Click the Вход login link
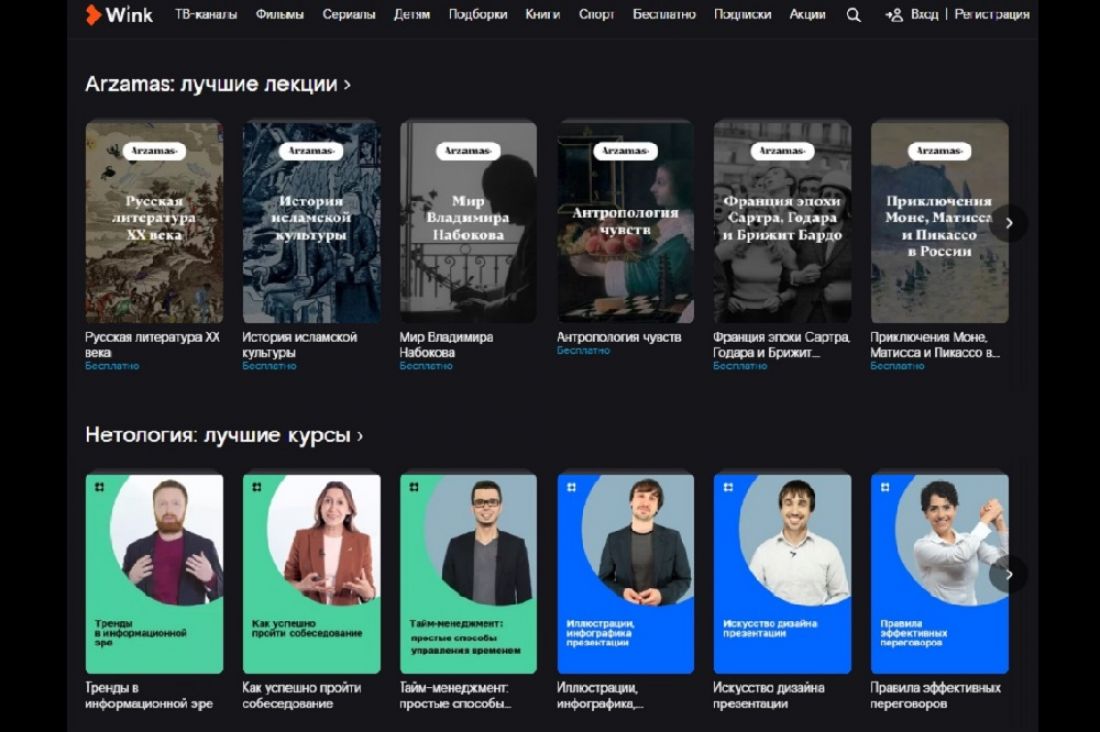Viewport: 1100px width, 732px height. [x=924, y=15]
